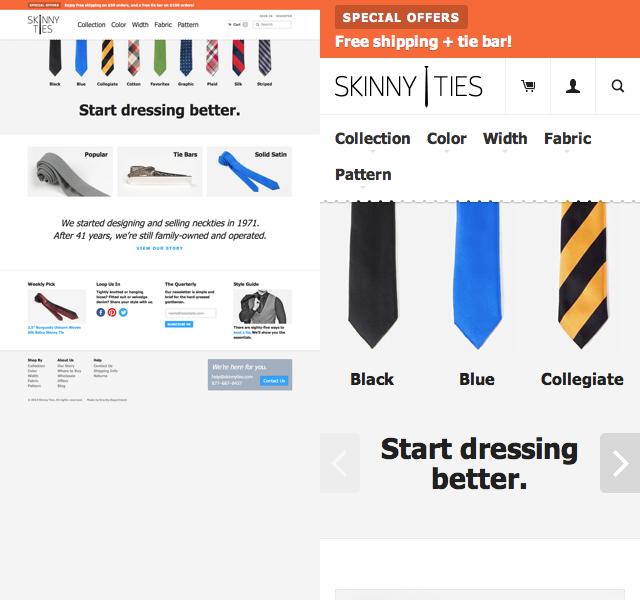The height and width of the screenshot is (600, 640).
Task: Open the Pinterest icon under Loop Us In
Action: [x=112, y=312]
